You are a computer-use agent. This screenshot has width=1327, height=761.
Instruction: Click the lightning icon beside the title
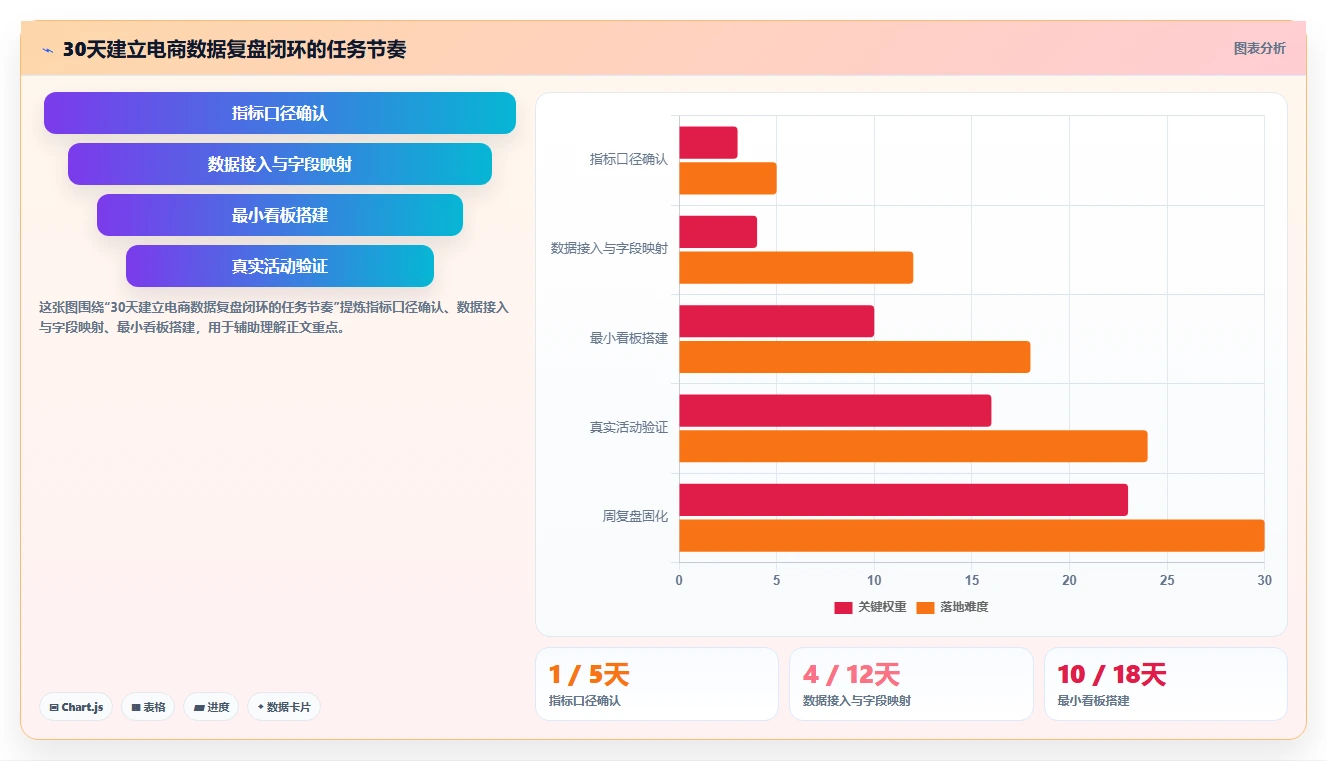pyautogui.click(x=47, y=50)
